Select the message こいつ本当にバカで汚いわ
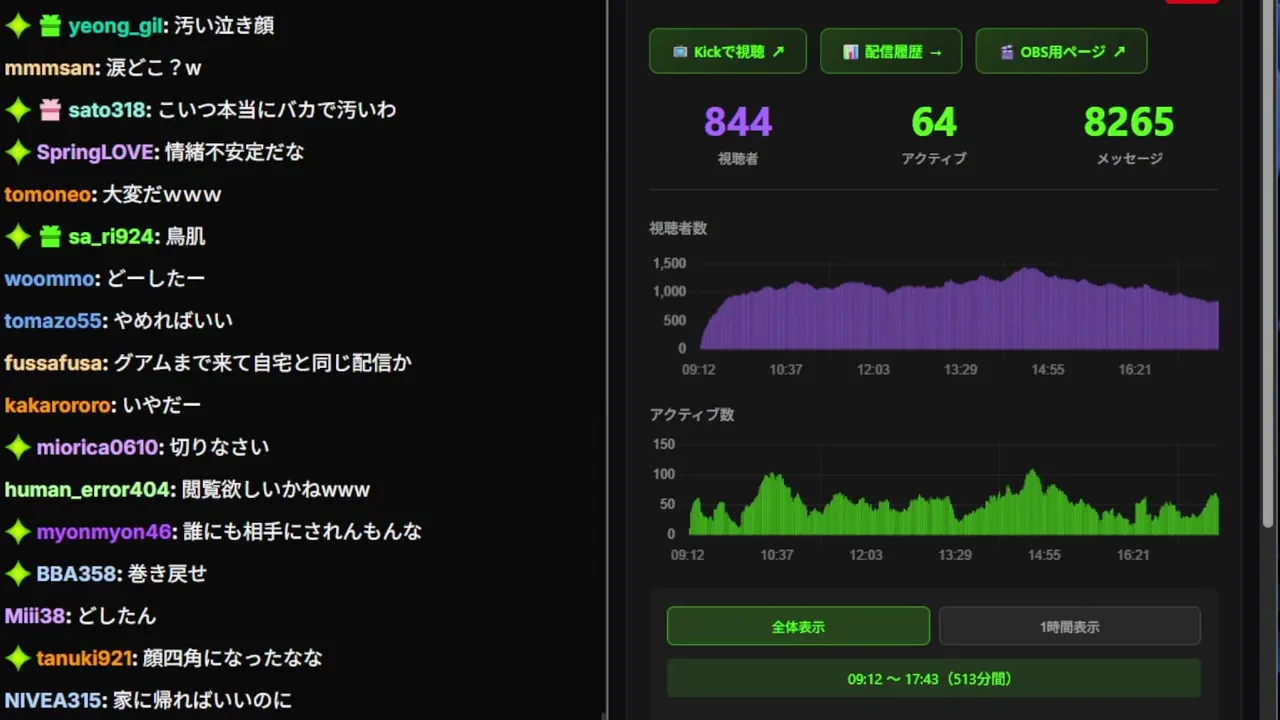This screenshot has height=720, width=1280. [277, 110]
